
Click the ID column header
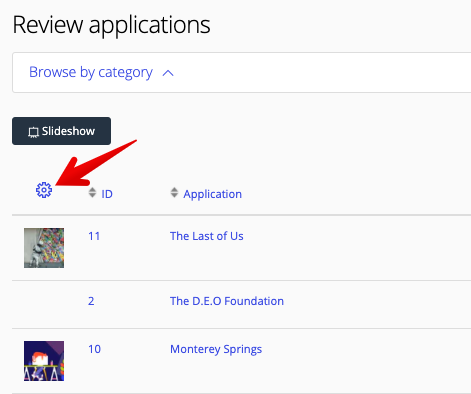(107, 194)
